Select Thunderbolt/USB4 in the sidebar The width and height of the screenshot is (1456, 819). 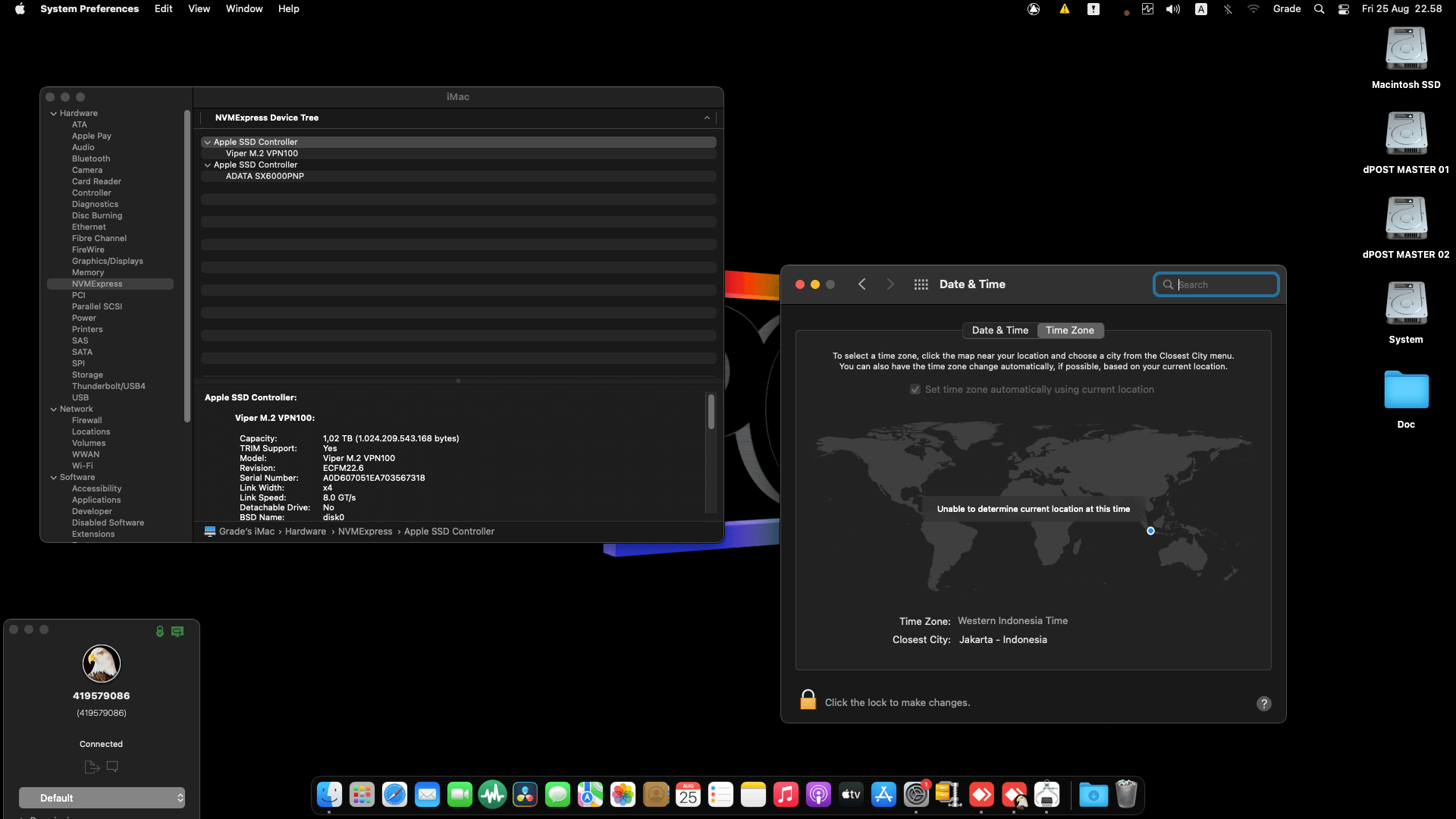point(108,387)
